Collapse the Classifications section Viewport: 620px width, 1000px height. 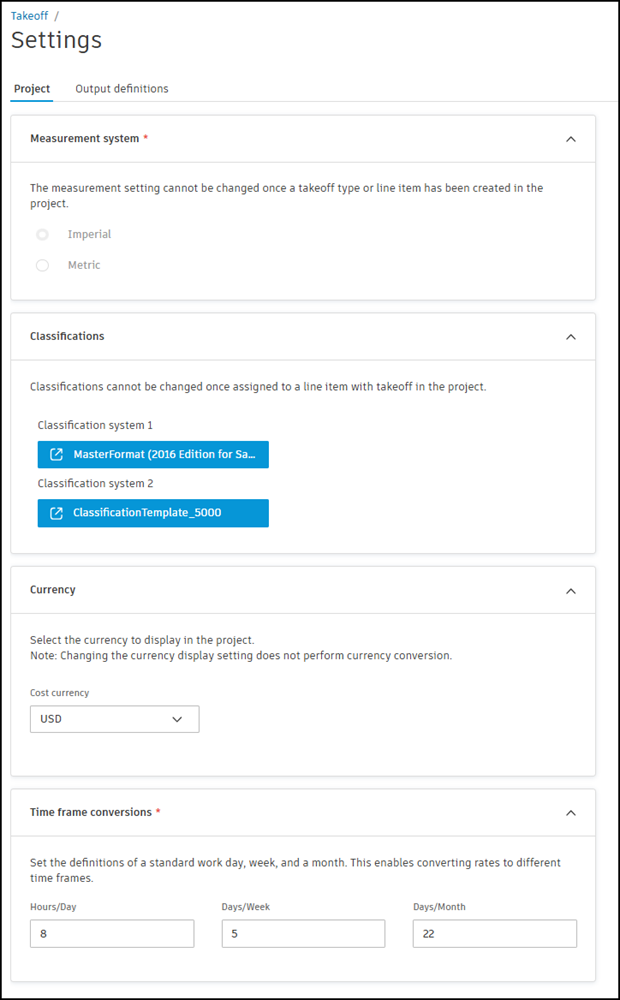[x=571, y=337]
